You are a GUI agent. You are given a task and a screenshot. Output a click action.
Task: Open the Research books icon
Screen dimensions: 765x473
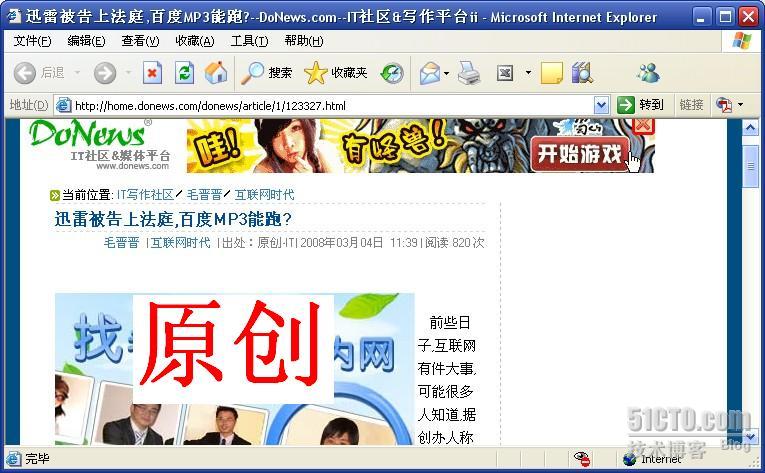point(582,73)
